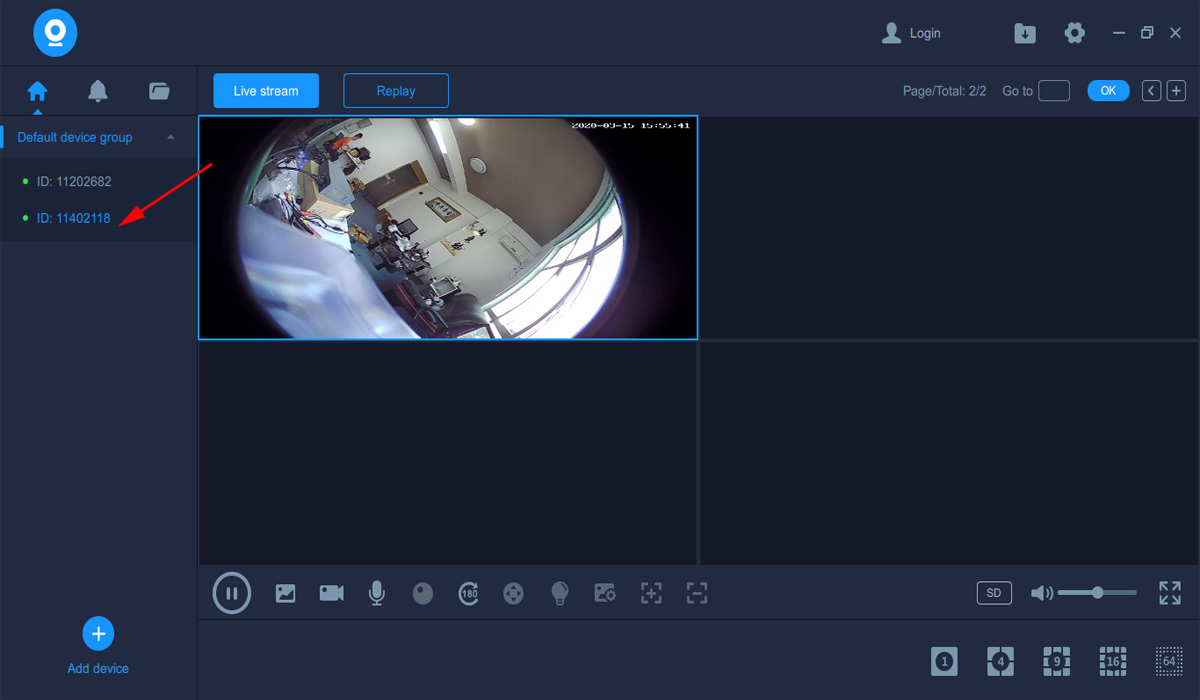Image resolution: width=1200 pixels, height=700 pixels.
Task: Switch to the 4-screen split layout
Action: point(1000,661)
